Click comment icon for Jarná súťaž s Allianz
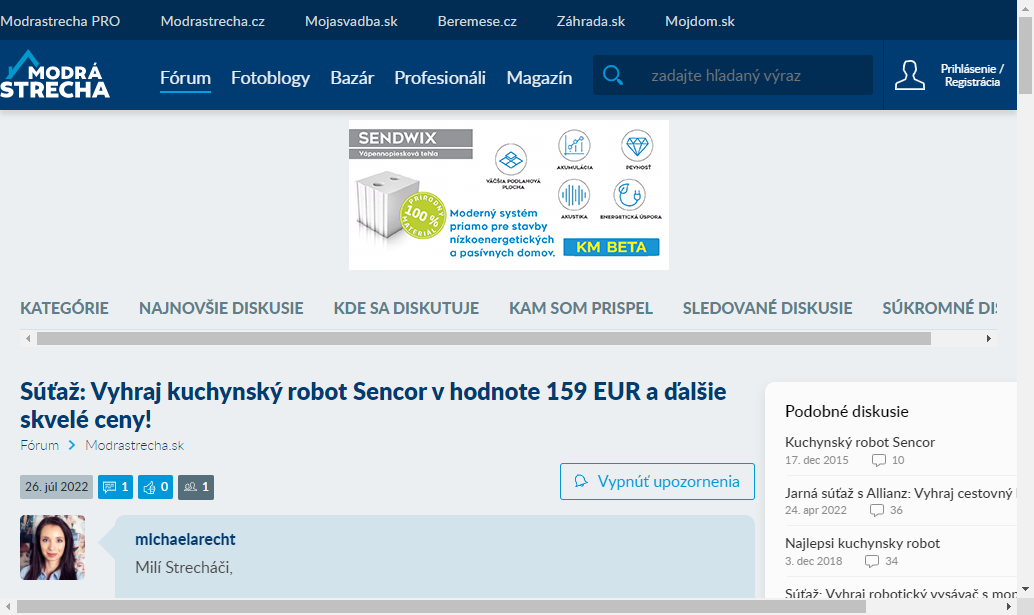Viewport: 1034px width, 615px height. tap(876, 510)
